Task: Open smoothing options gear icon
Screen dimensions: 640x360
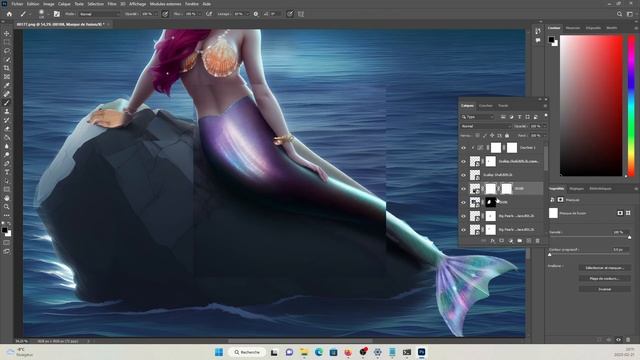Action: point(256,14)
